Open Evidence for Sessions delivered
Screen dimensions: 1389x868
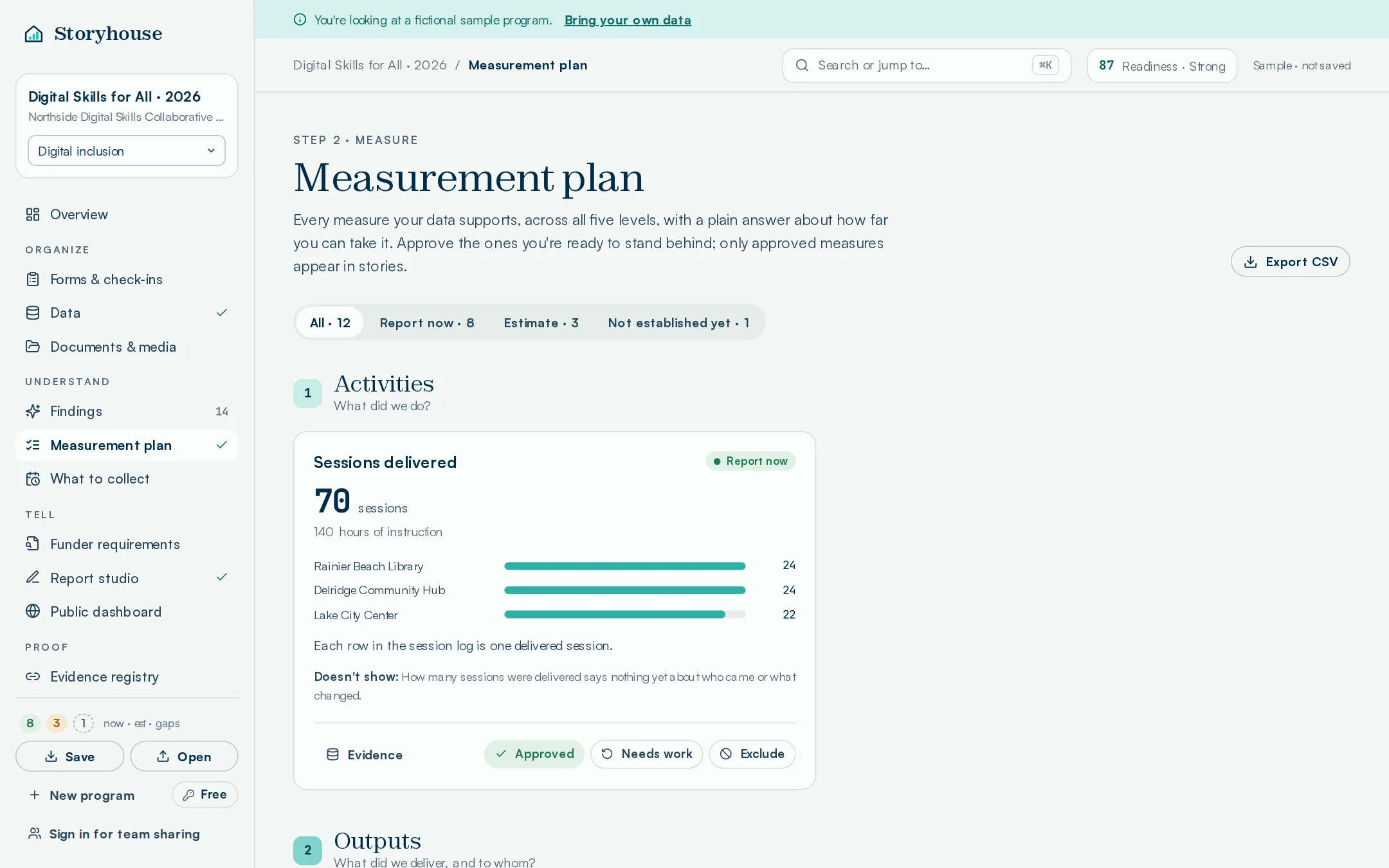tap(365, 755)
